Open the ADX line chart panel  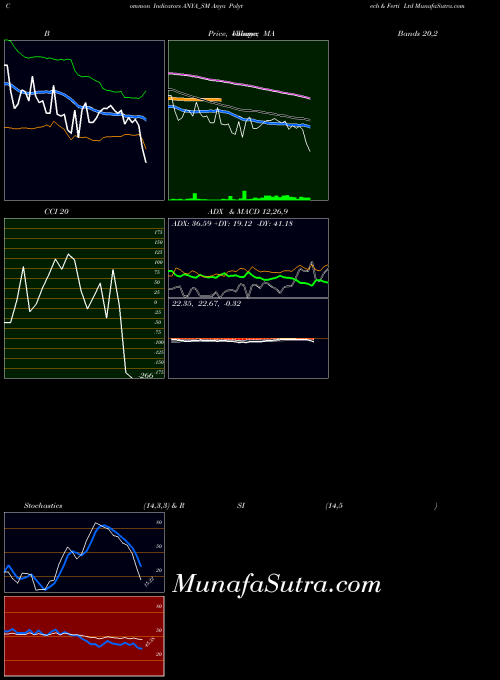pyautogui.click(x=248, y=258)
